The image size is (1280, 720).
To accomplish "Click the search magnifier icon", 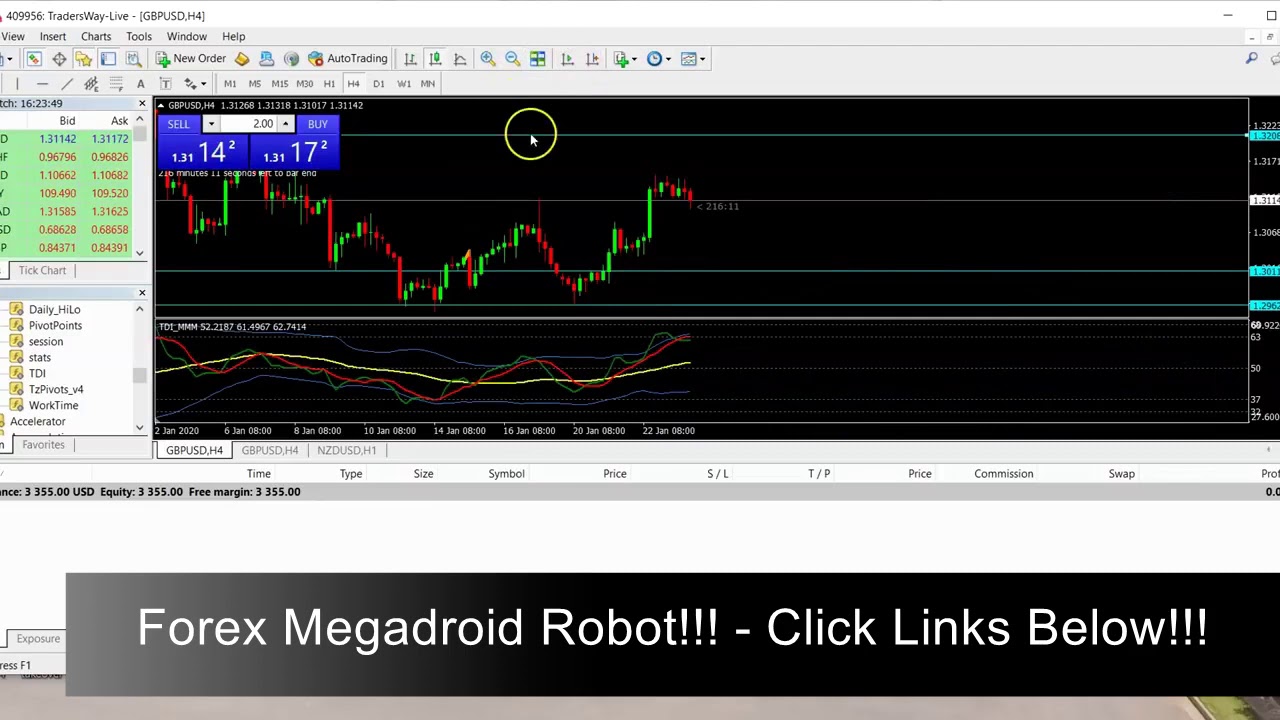I will pyautogui.click(x=1251, y=59).
